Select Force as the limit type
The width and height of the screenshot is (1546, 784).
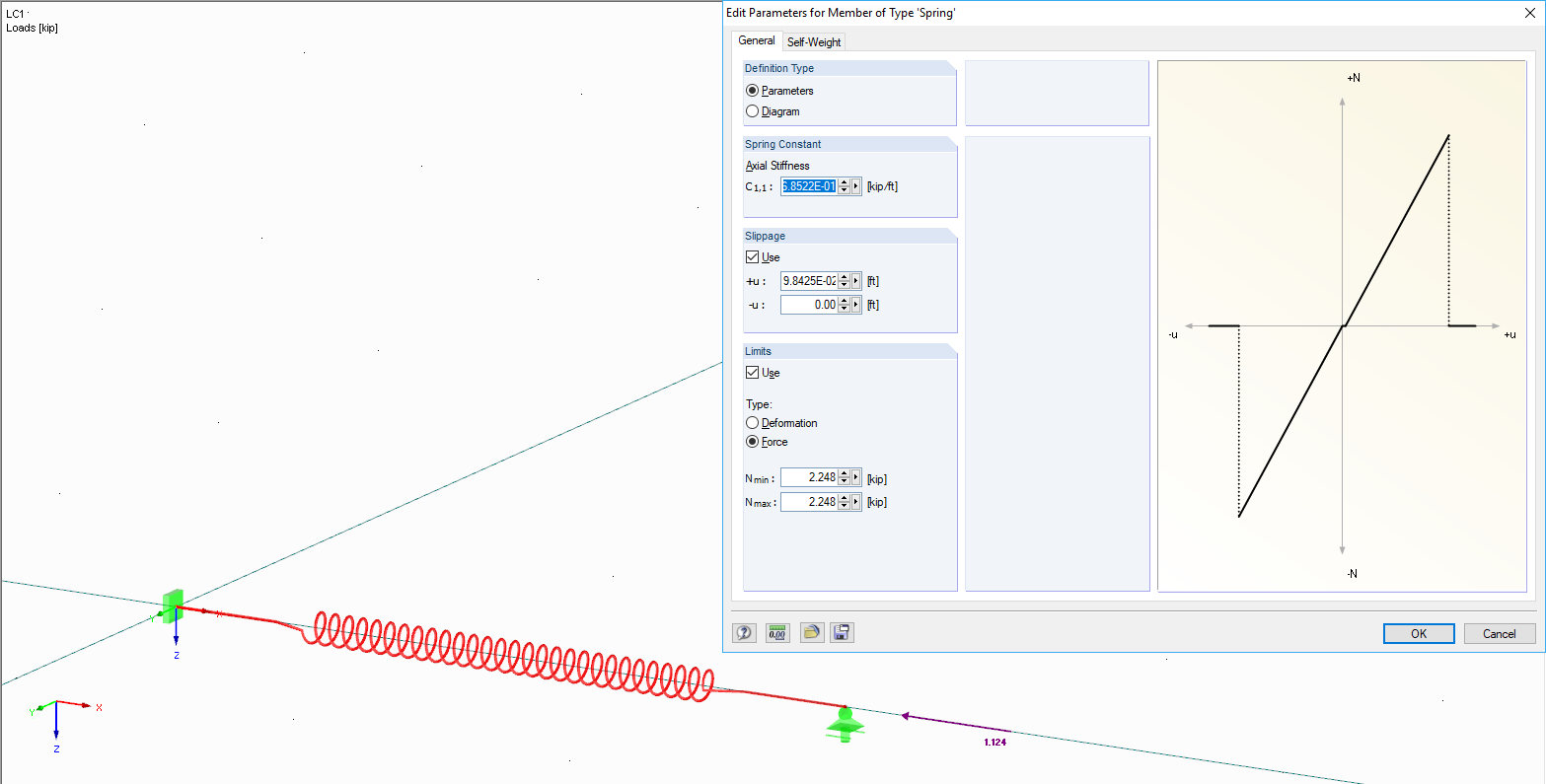[752, 441]
